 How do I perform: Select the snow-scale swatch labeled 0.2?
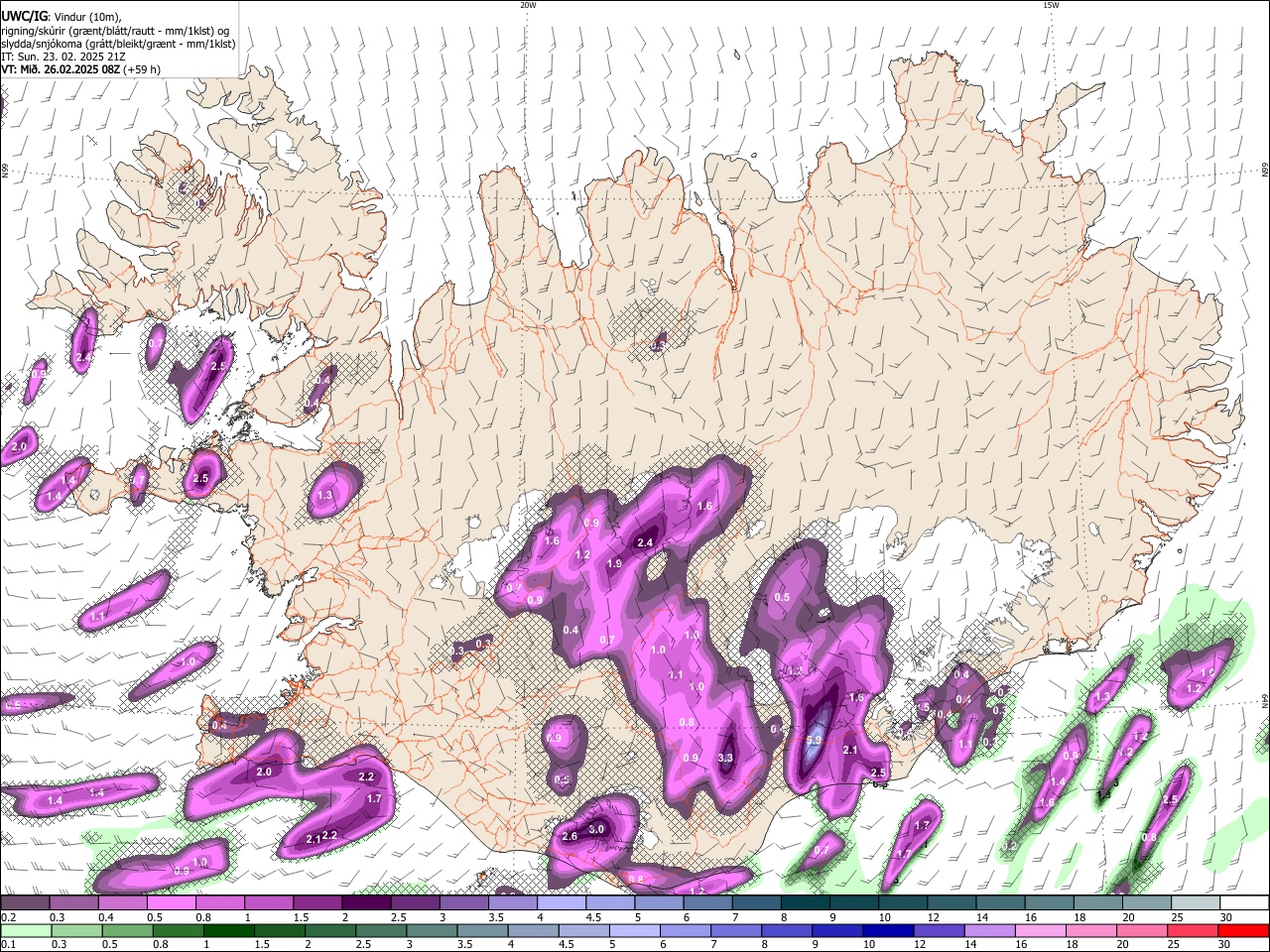pos(25,903)
